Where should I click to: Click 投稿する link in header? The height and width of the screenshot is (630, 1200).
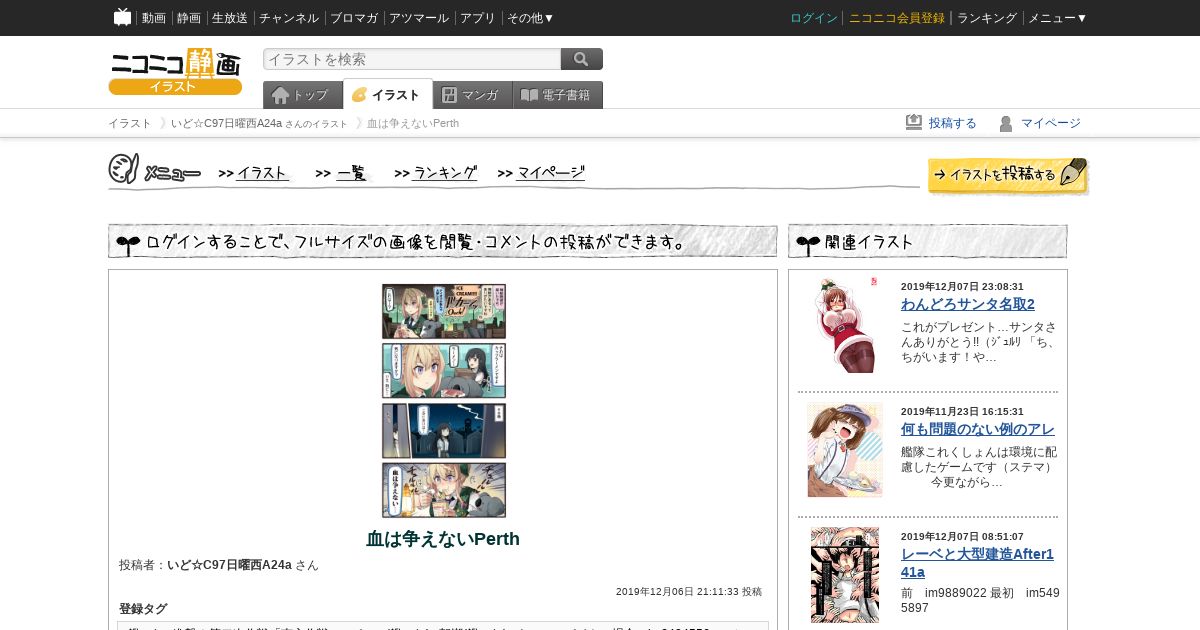(x=953, y=123)
